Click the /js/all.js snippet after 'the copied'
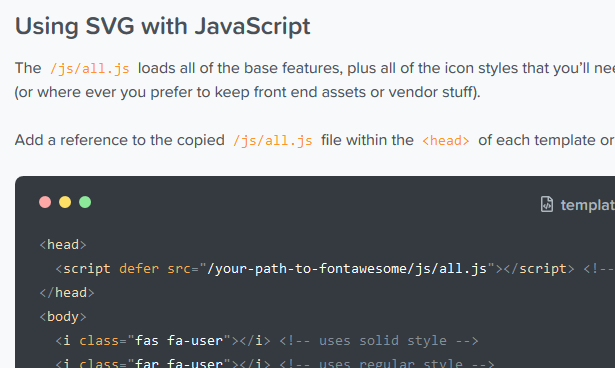The height and width of the screenshot is (368, 615). tap(273, 140)
